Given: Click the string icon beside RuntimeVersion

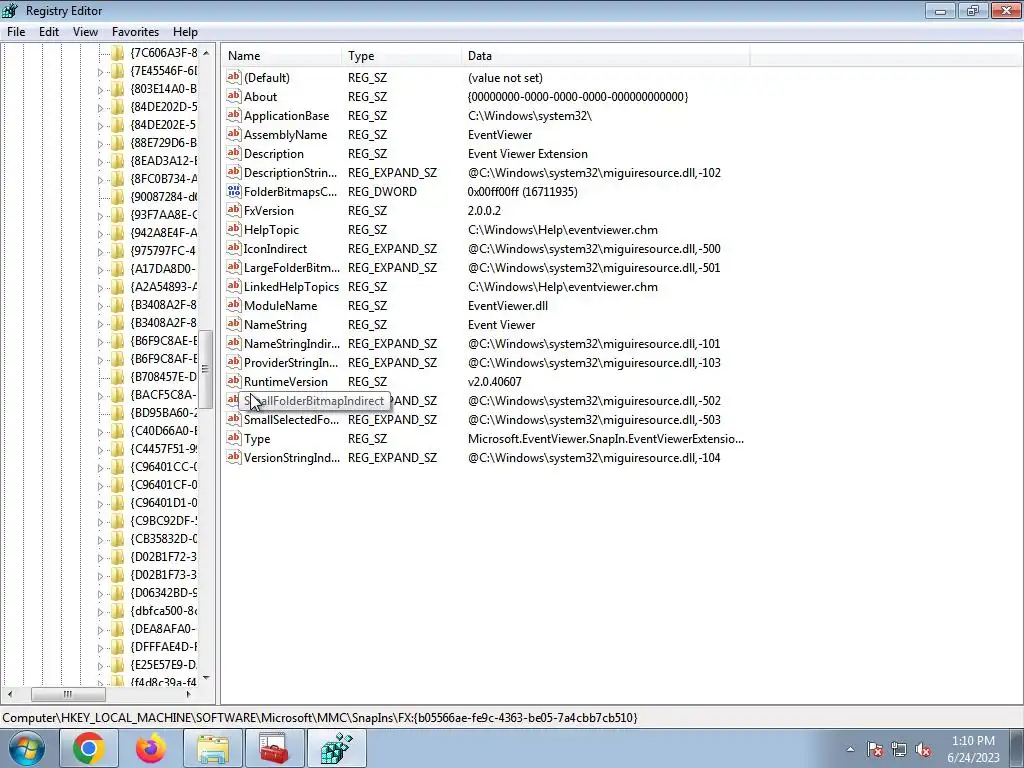Looking at the screenshot, I should point(234,381).
